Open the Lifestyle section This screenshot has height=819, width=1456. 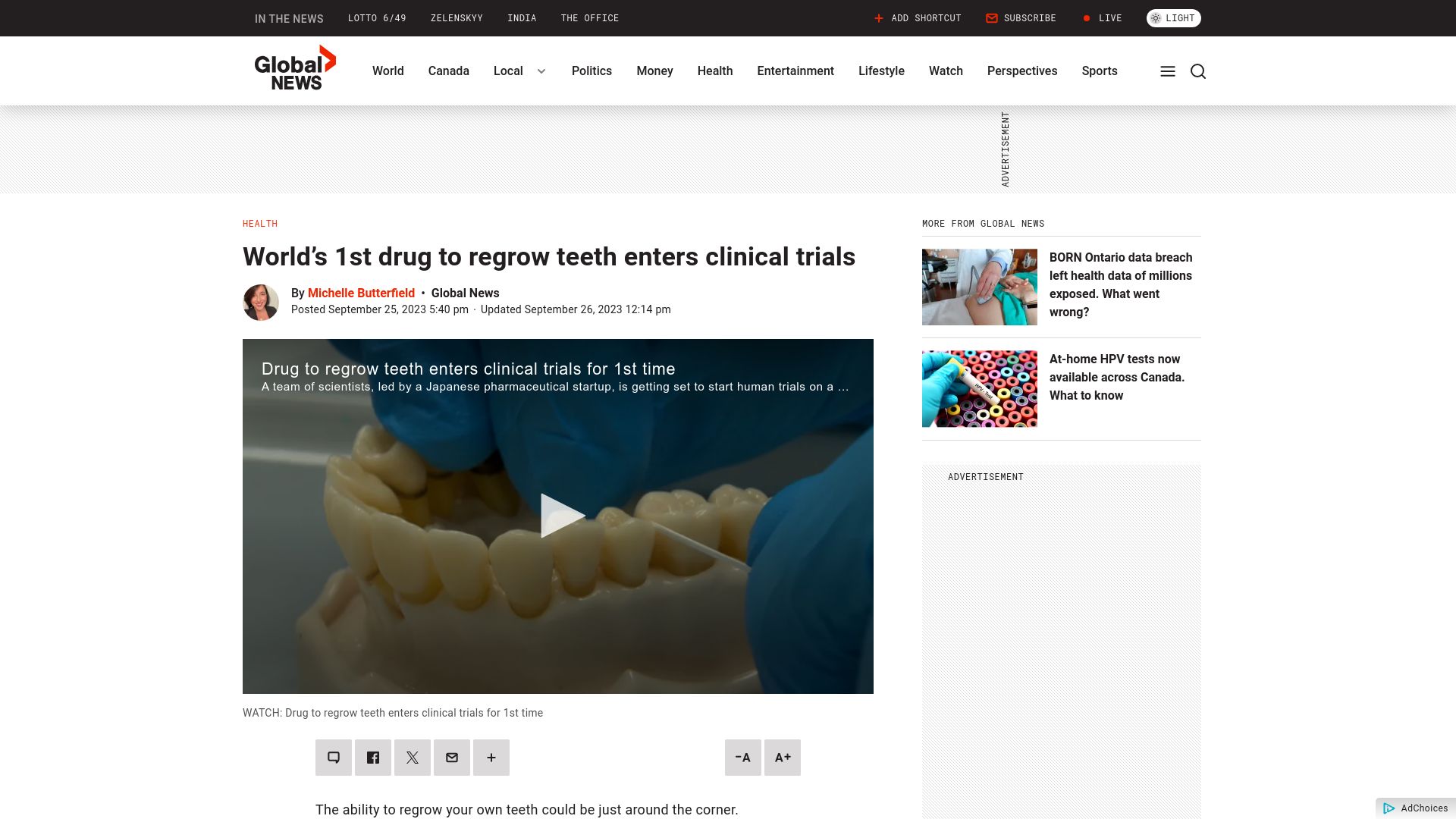coord(881,71)
